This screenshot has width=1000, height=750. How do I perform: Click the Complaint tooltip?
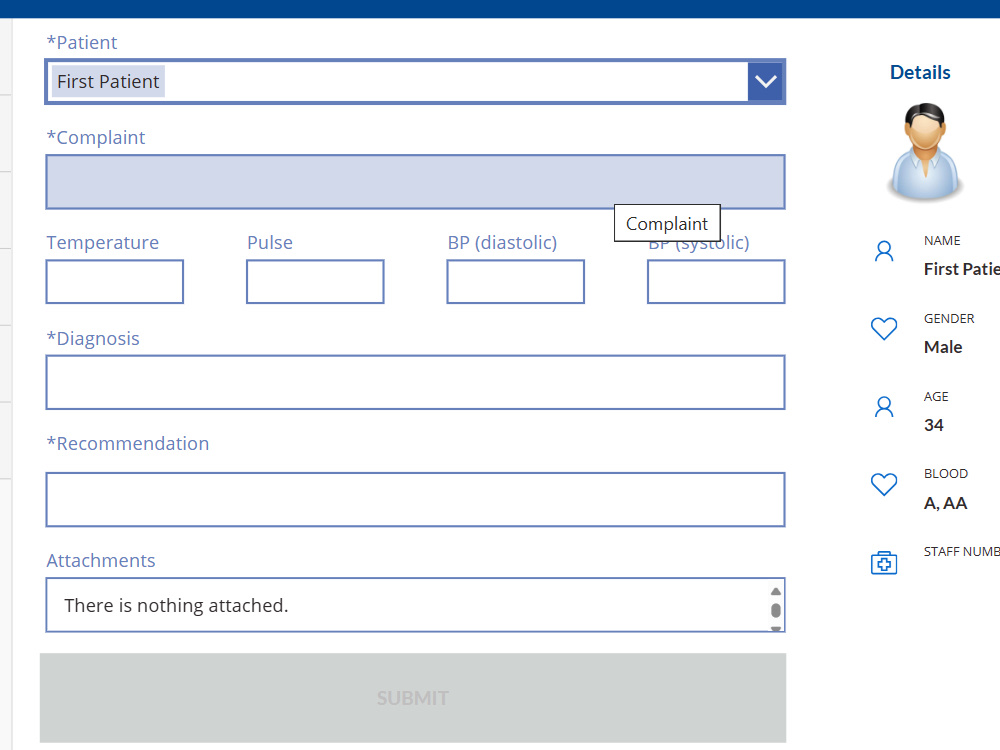[x=667, y=223]
